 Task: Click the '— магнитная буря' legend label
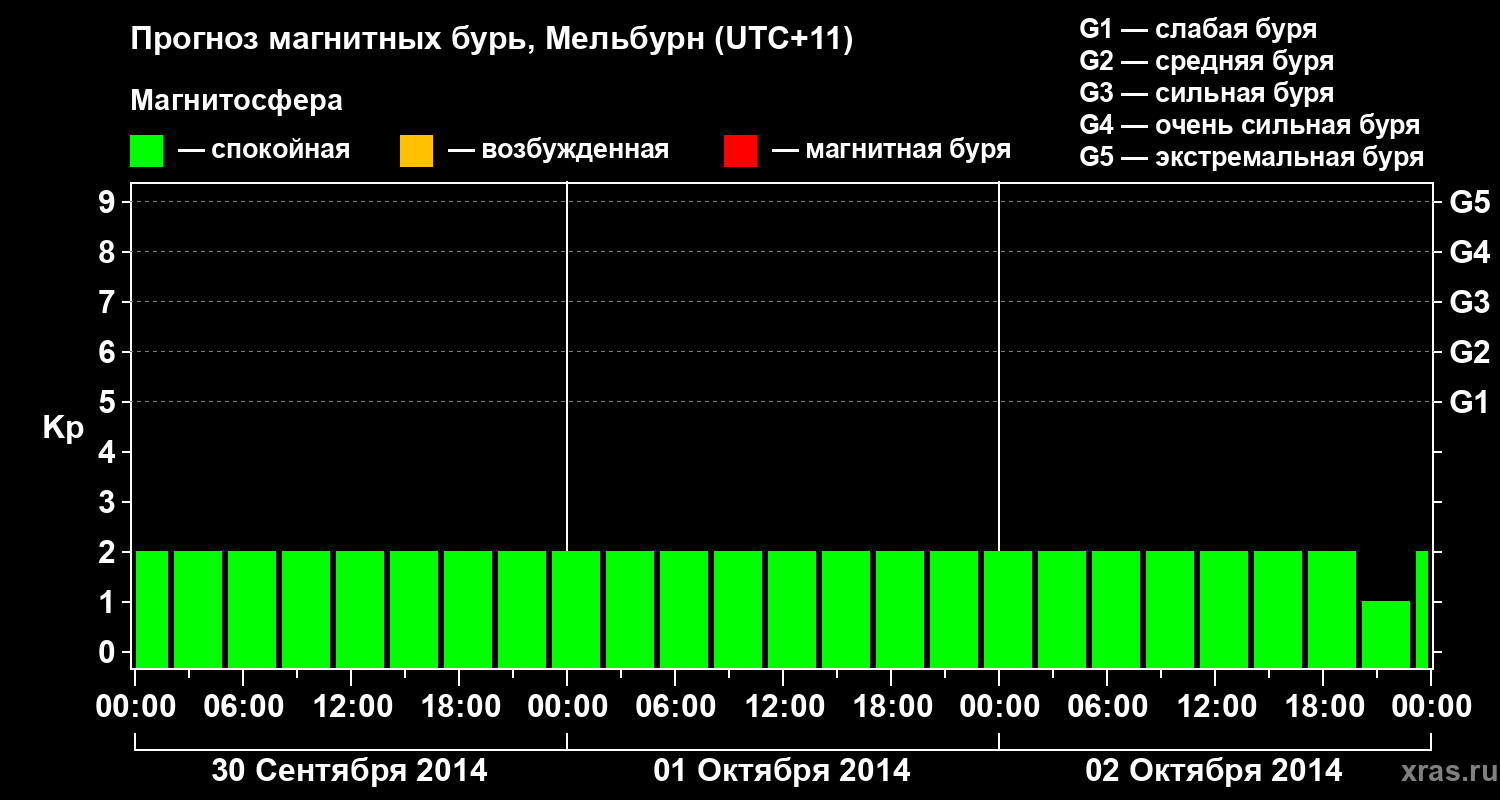892,150
